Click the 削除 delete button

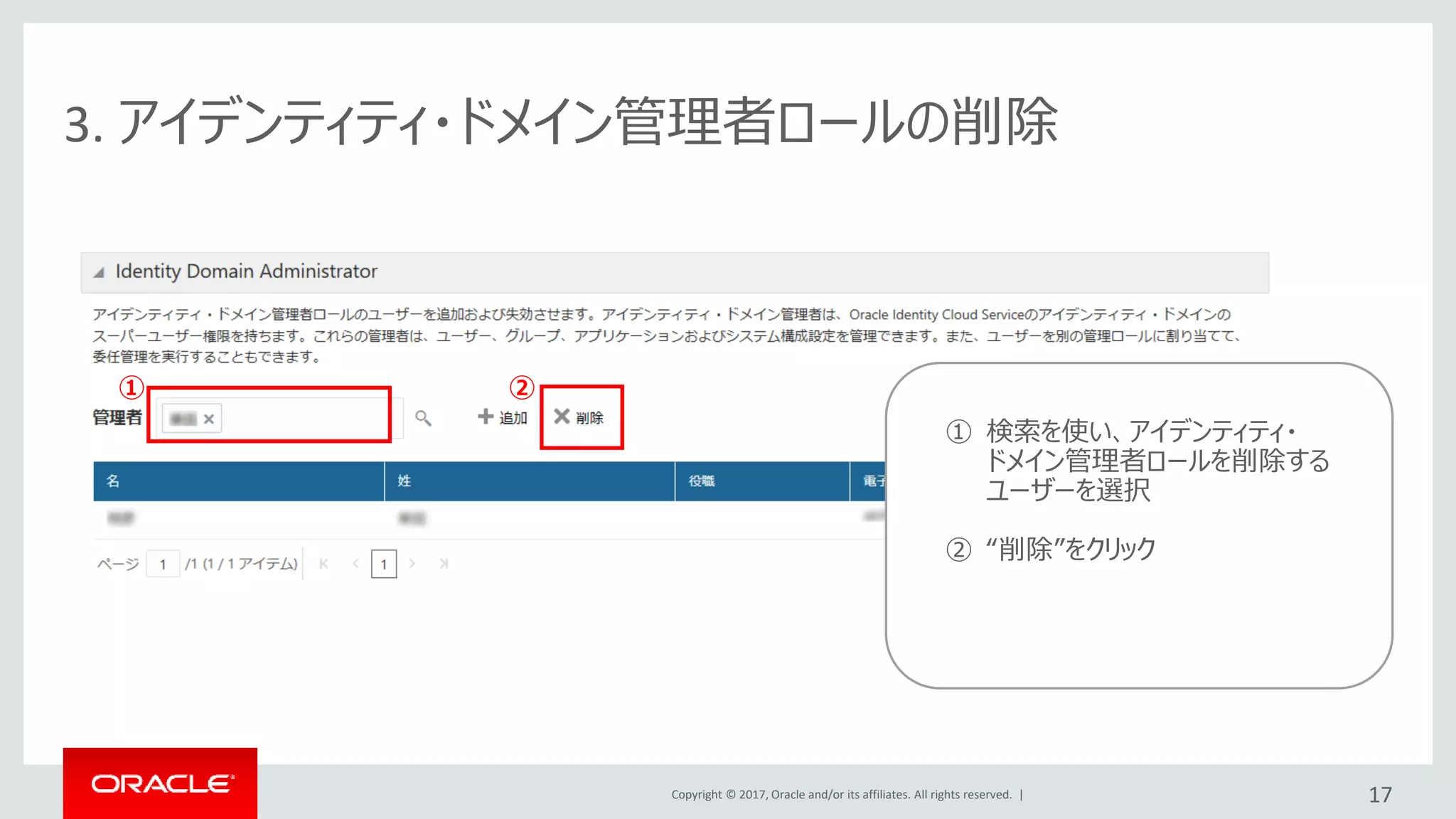(x=579, y=417)
